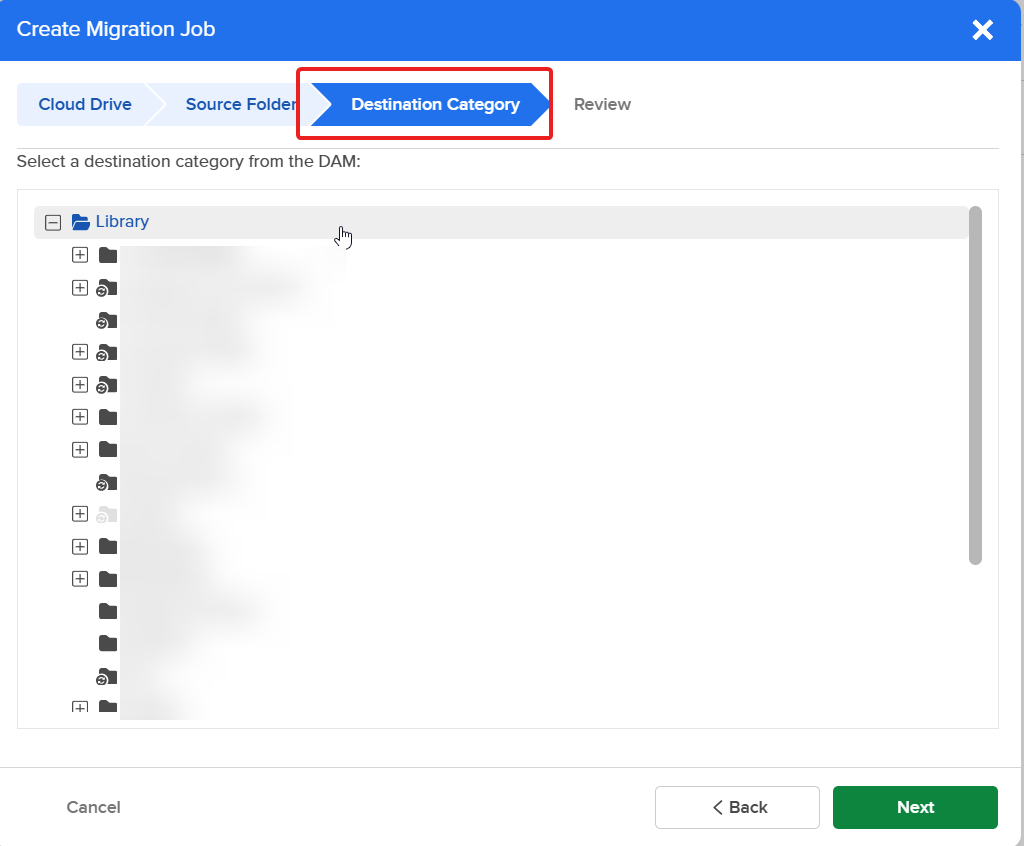Expand the plus box beside the grayed folder

point(80,514)
